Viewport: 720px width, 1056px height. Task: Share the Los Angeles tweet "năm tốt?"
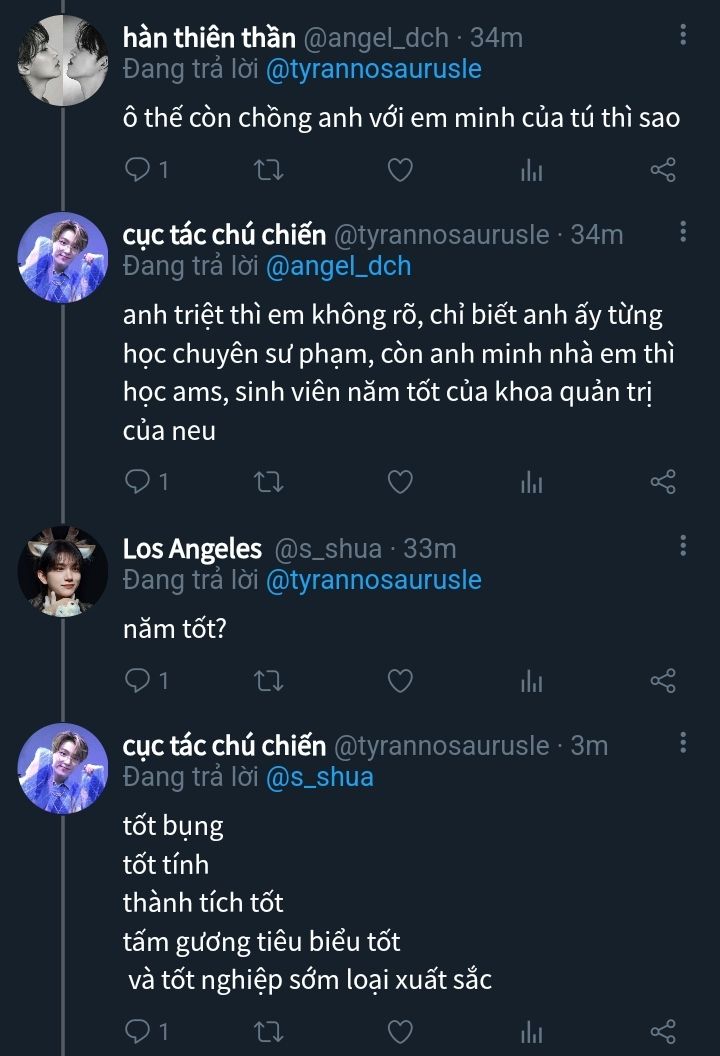pos(663,681)
